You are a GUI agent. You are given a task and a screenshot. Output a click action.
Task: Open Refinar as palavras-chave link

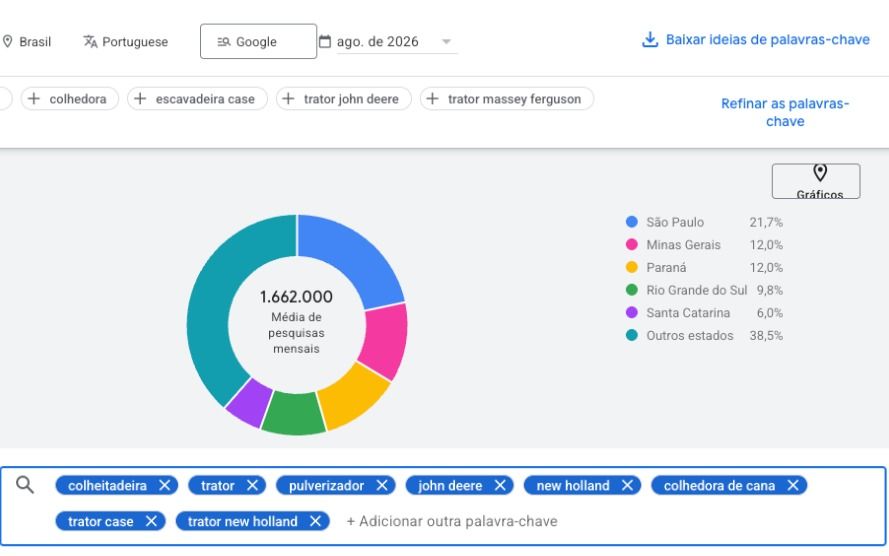[785, 112]
